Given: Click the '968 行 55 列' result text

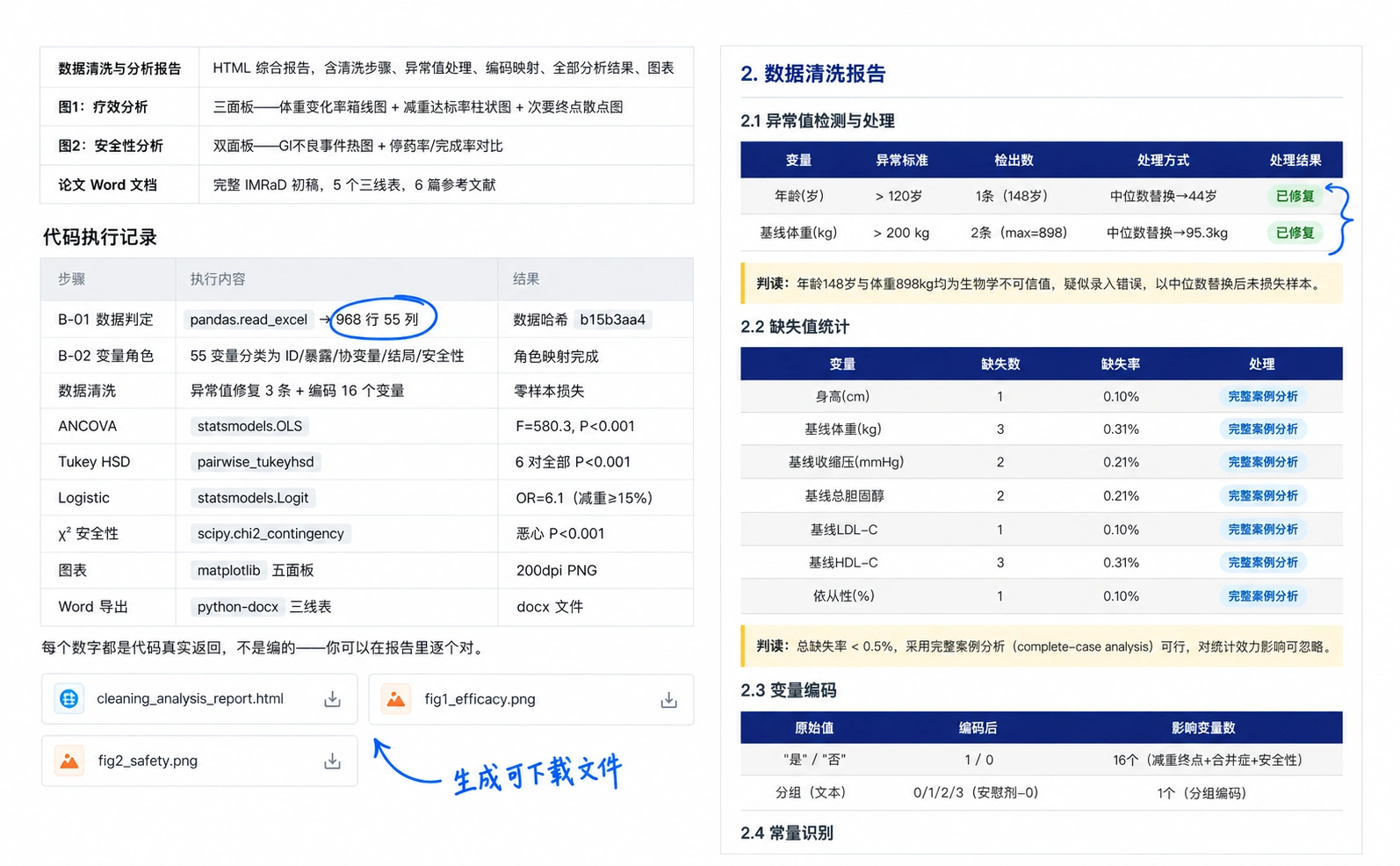Looking at the screenshot, I should (x=378, y=320).
